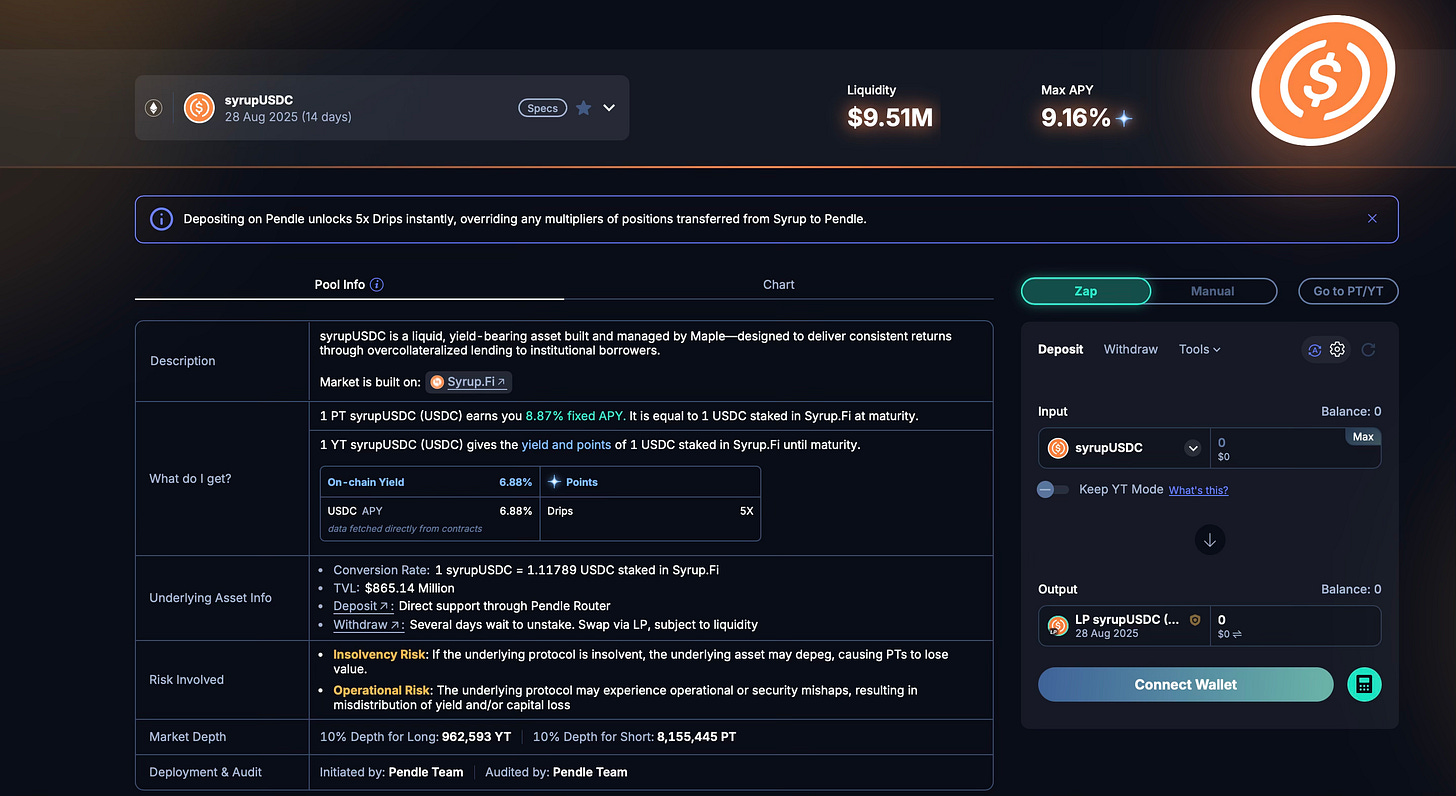Click the Syrup.Fi icon in the link chip

click(437, 382)
